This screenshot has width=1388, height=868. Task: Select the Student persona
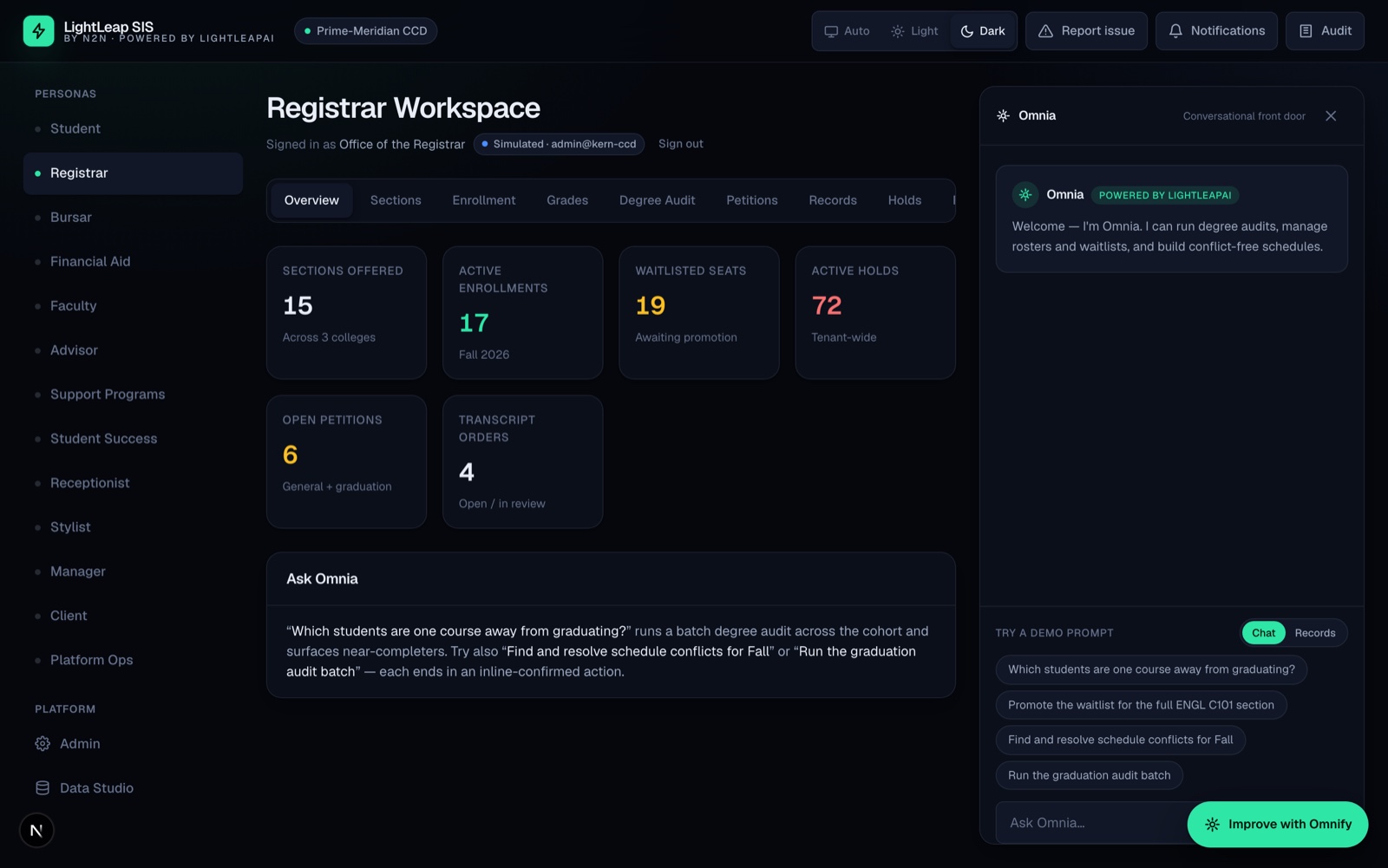click(x=133, y=129)
